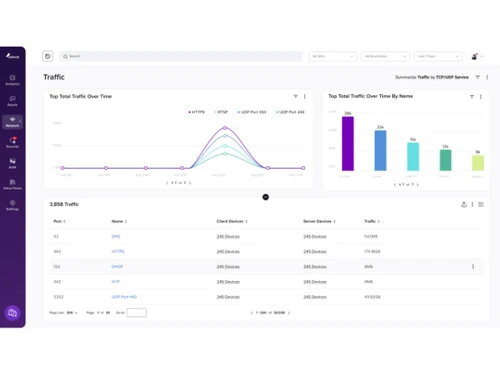Open the UDP Port 443 link

[x=124, y=297]
